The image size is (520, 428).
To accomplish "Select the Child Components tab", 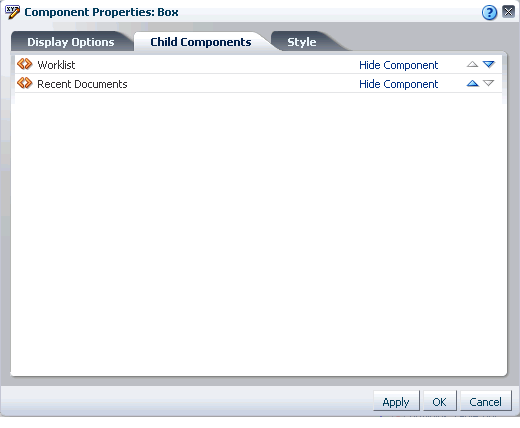I will [x=201, y=42].
